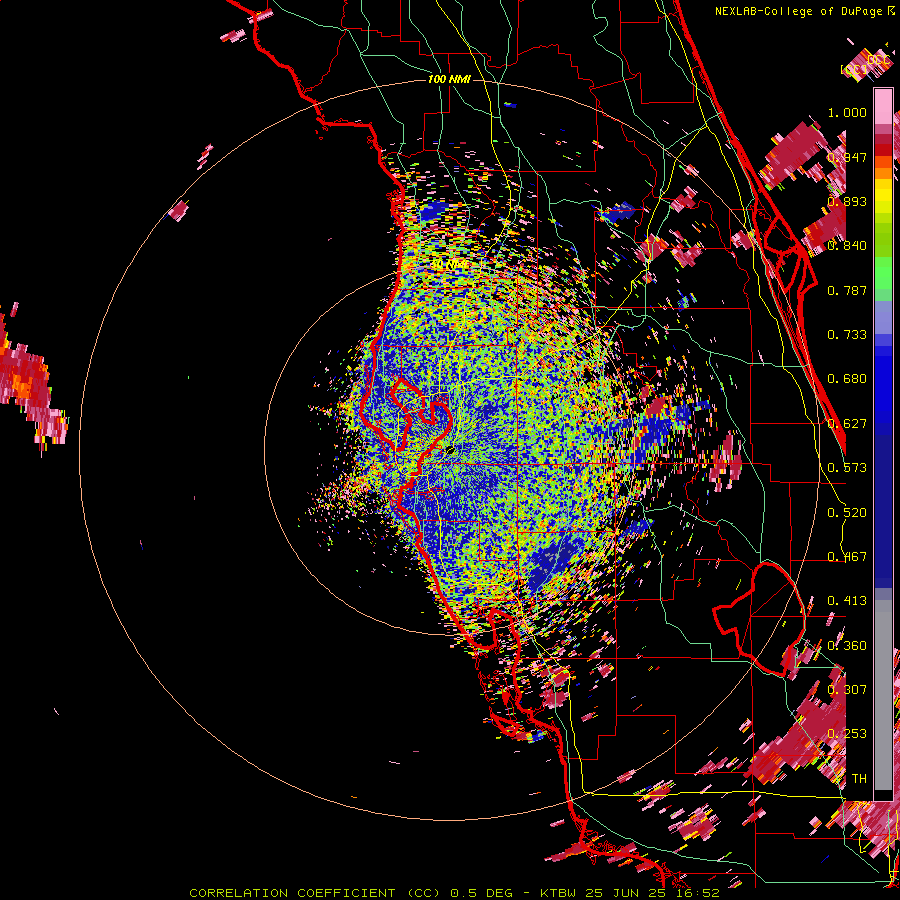The image size is (900, 900).
Task: Click the TH threshold label on scale
Action: click(x=859, y=779)
